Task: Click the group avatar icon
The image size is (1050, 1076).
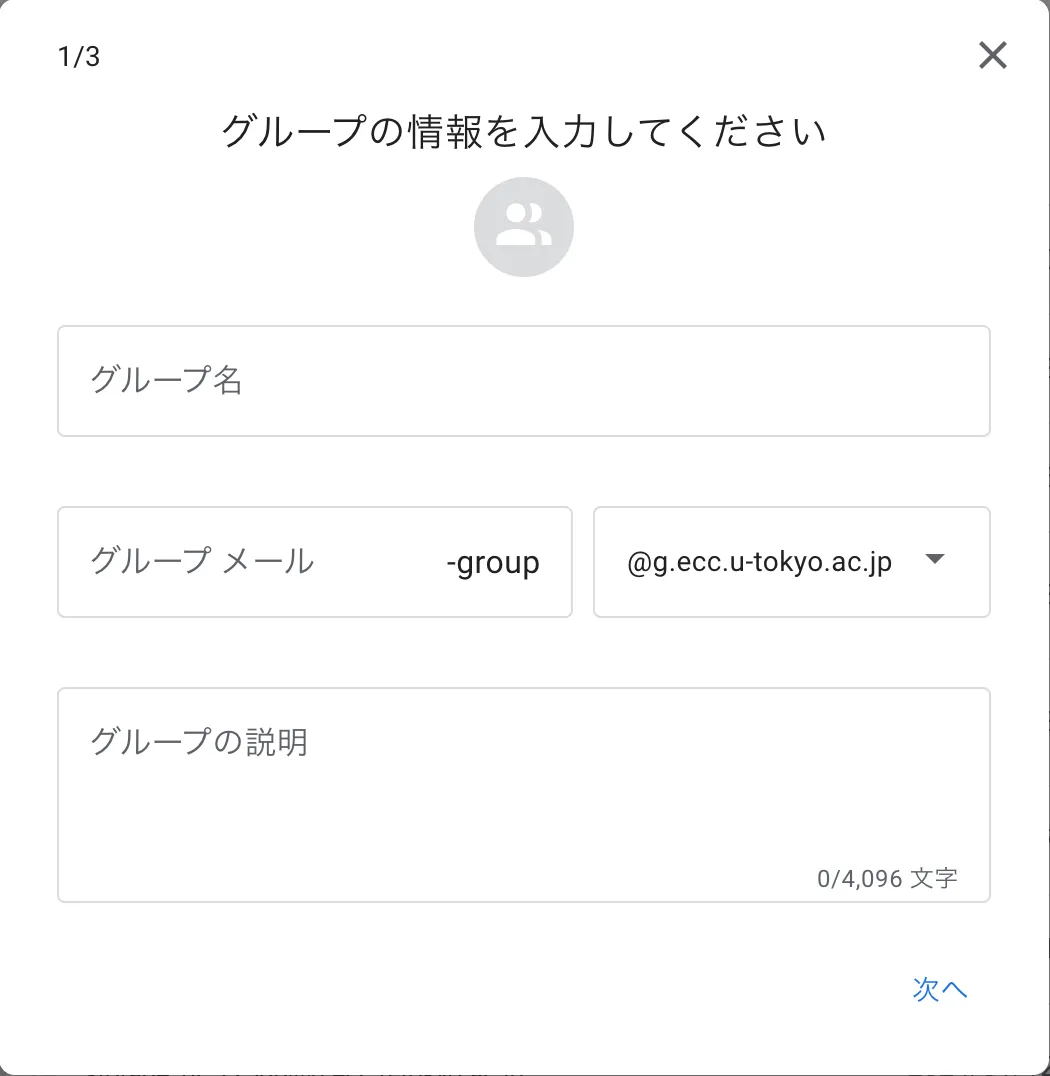Action: pyautogui.click(x=524, y=227)
